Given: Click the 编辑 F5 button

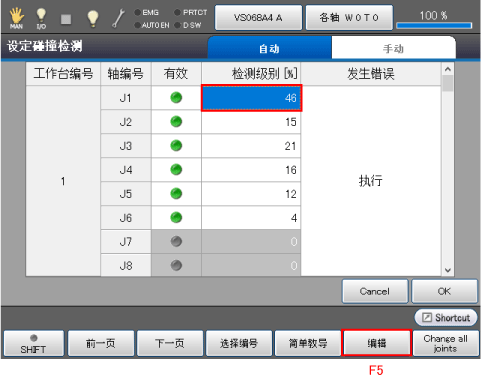Looking at the screenshot, I should point(377,343).
